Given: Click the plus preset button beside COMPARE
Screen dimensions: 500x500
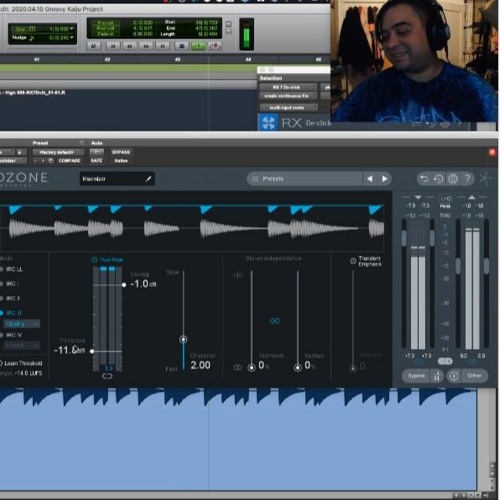Looking at the screenshot, I should point(43,161).
